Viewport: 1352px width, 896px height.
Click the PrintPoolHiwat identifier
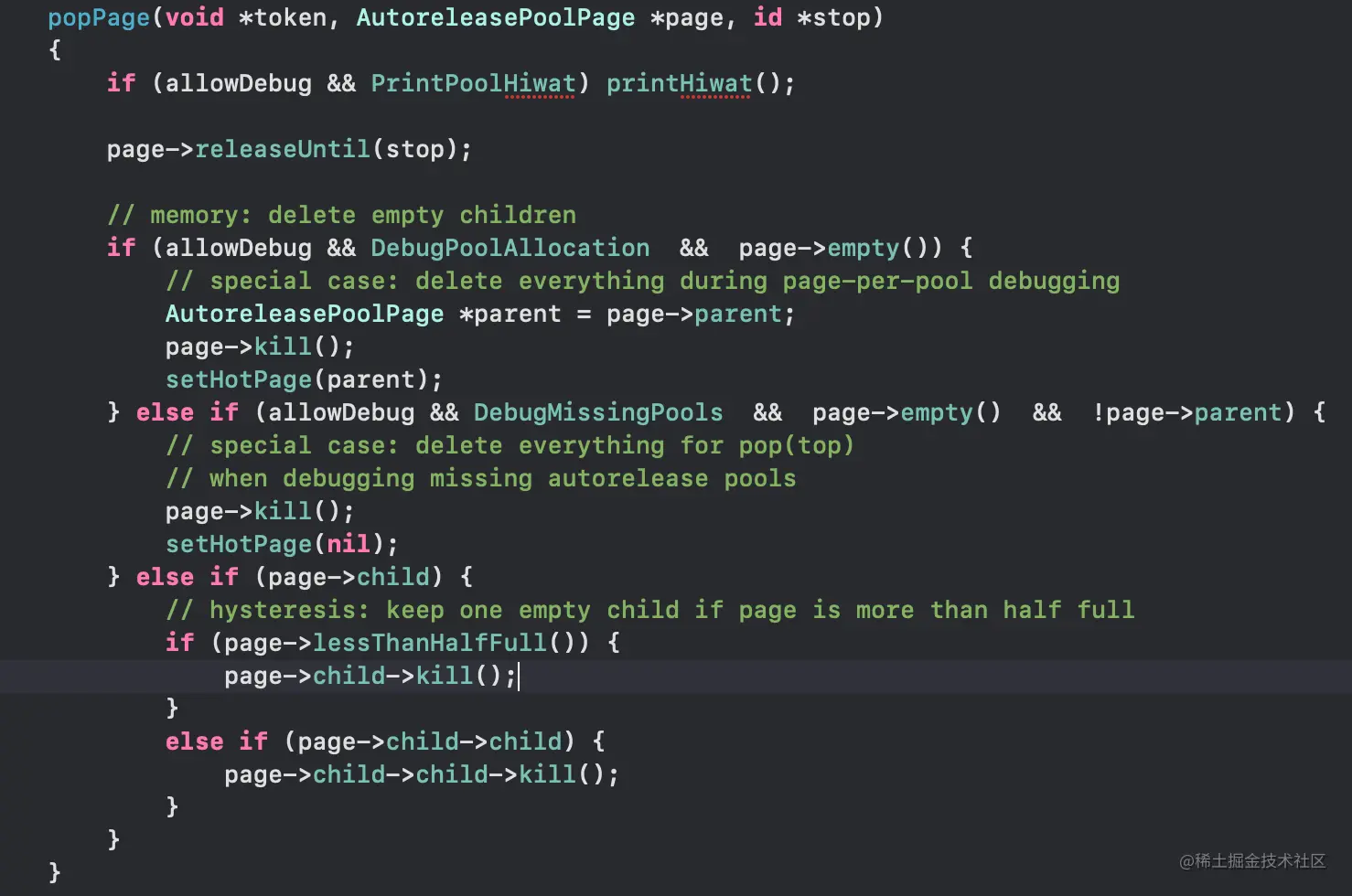[x=473, y=83]
